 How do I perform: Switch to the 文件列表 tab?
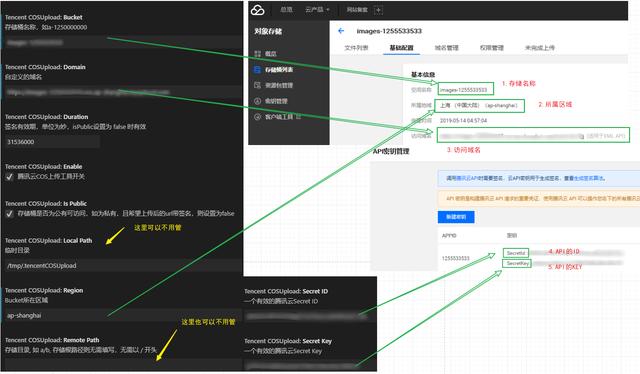(x=356, y=48)
